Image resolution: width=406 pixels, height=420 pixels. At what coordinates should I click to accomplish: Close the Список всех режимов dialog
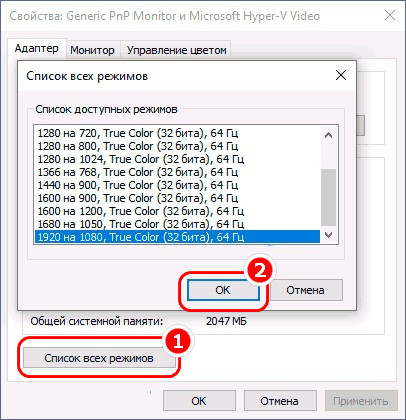pos(341,75)
